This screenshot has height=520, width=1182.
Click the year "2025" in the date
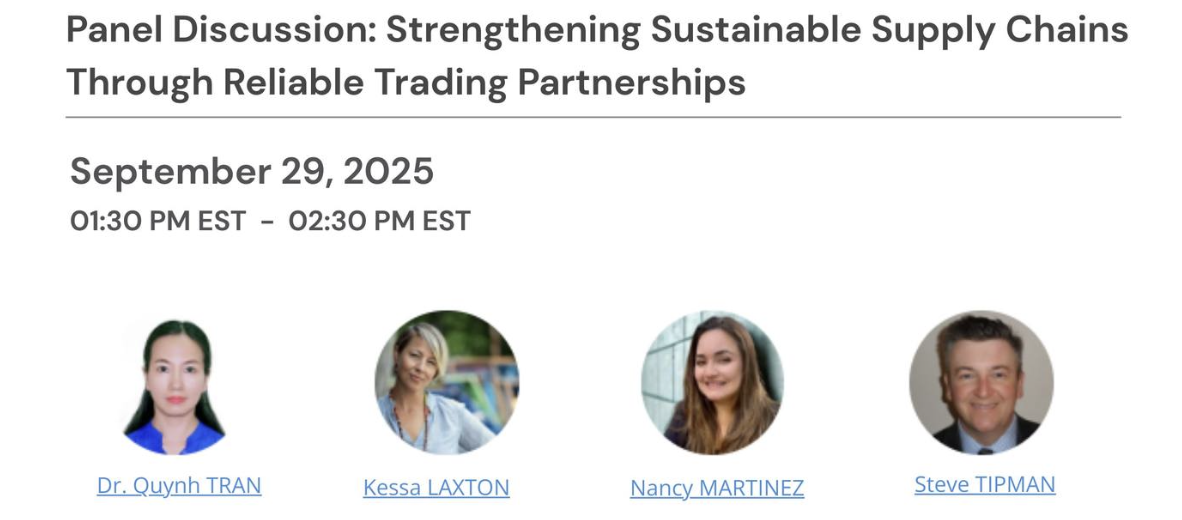pos(389,171)
